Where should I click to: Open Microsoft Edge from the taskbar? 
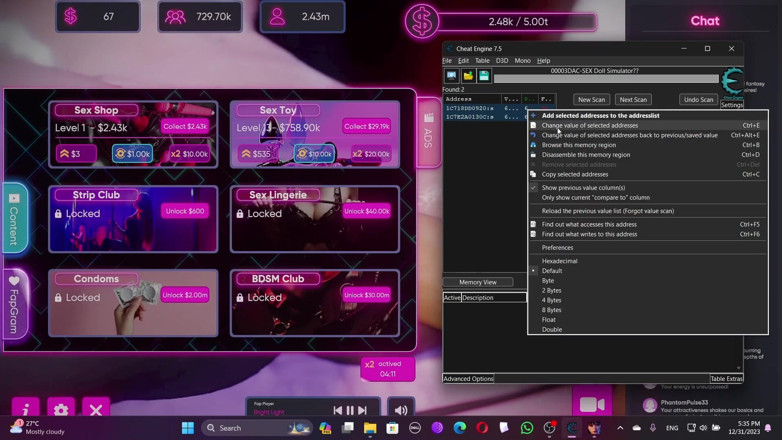click(x=460, y=428)
